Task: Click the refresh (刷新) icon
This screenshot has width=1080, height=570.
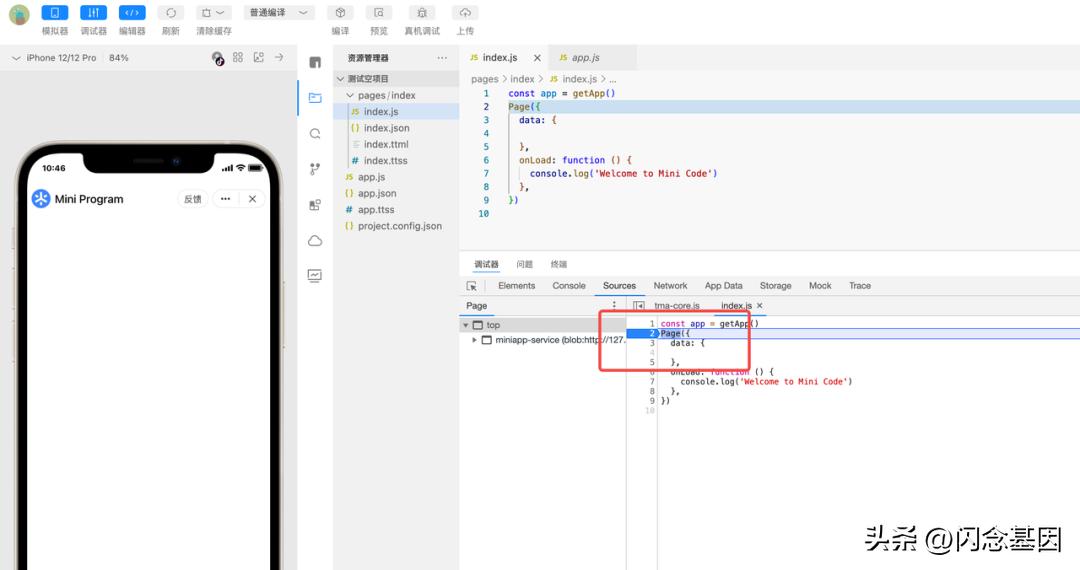Action: click(x=171, y=13)
